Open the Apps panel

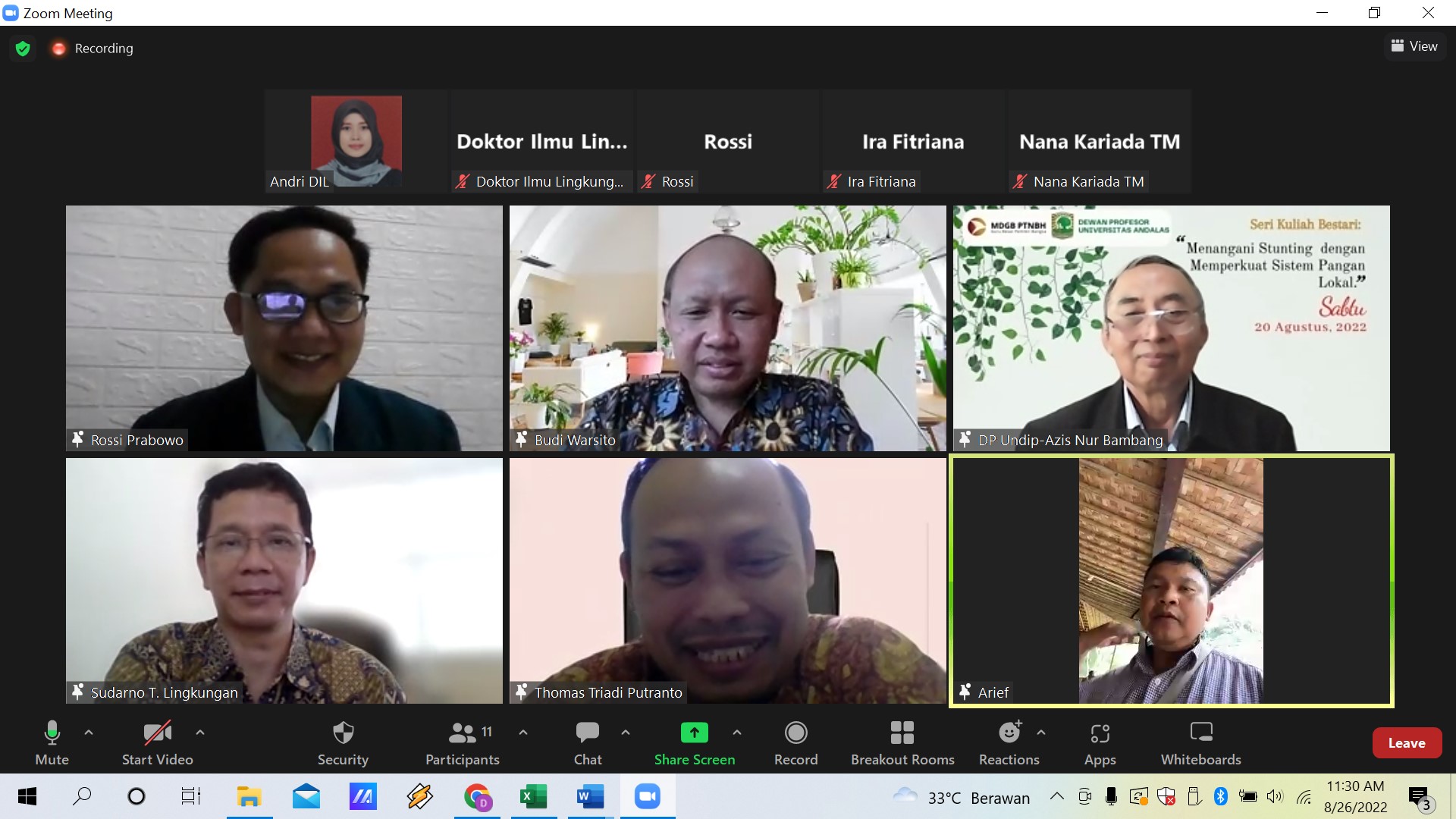tap(1100, 742)
